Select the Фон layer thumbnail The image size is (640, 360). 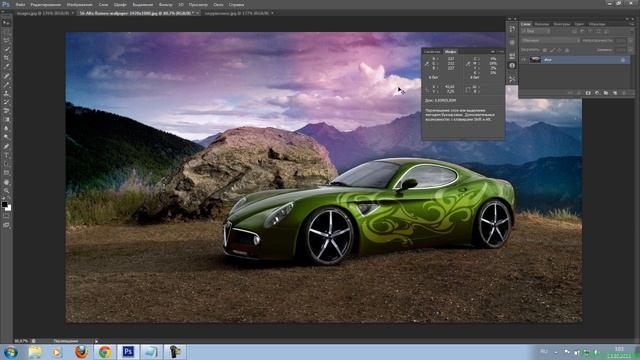tap(535, 60)
